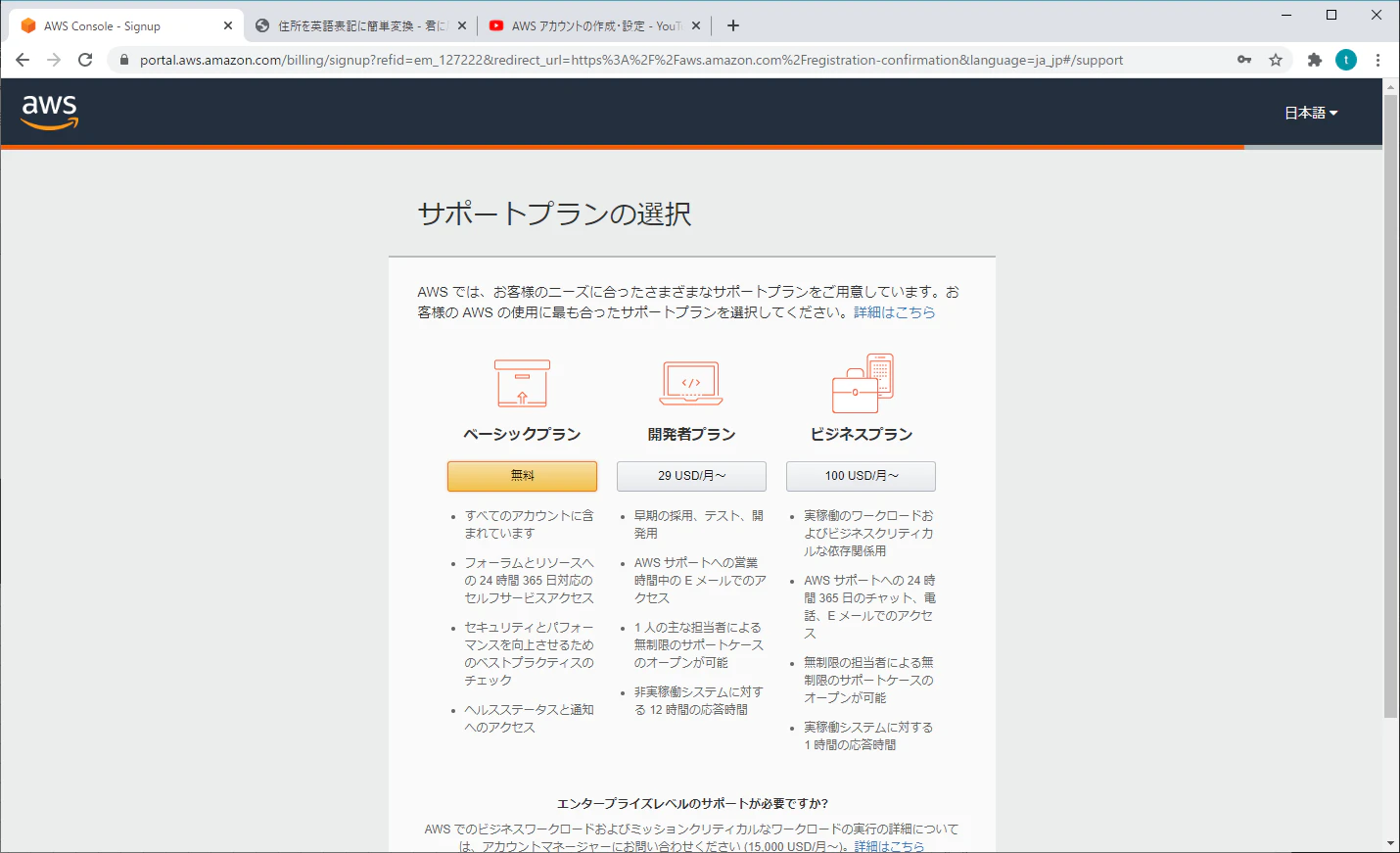
Task: Click the セキュリティとパフォーマンス best practice bullet
Action: coord(529,653)
